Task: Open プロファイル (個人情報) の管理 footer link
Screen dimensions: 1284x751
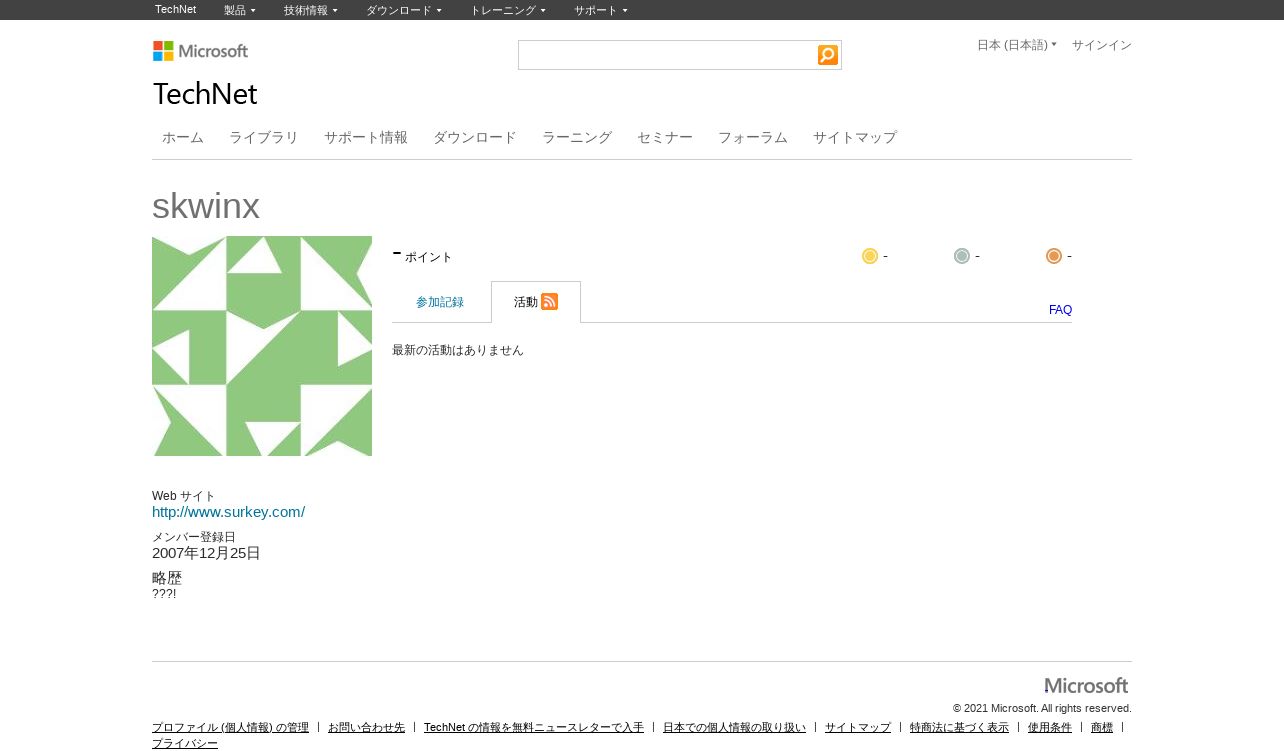Action: click(230, 727)
